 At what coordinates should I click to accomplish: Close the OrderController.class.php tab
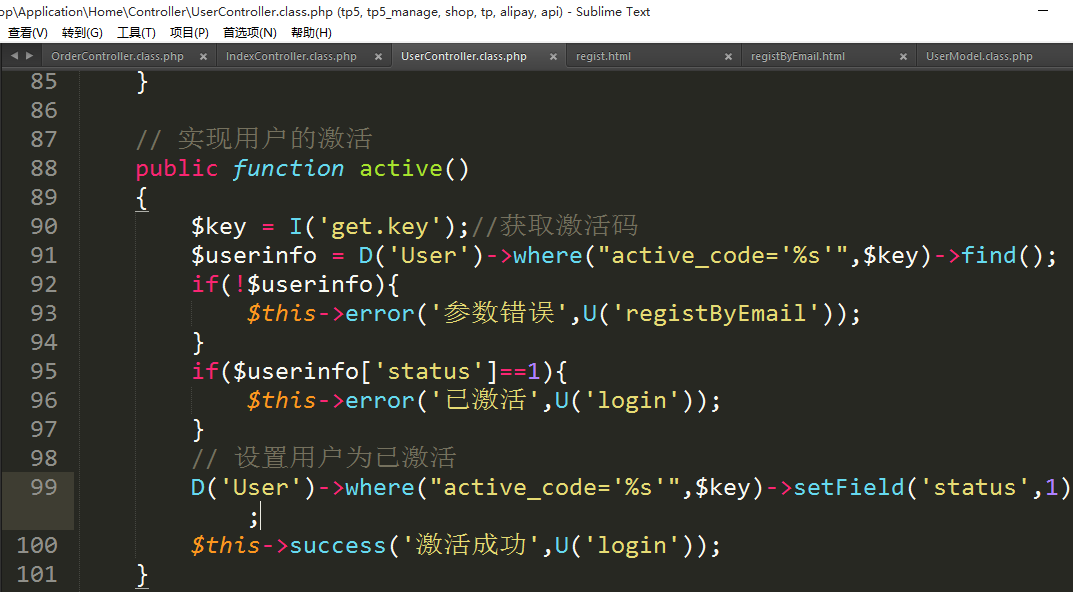click(x=203, y=57)
